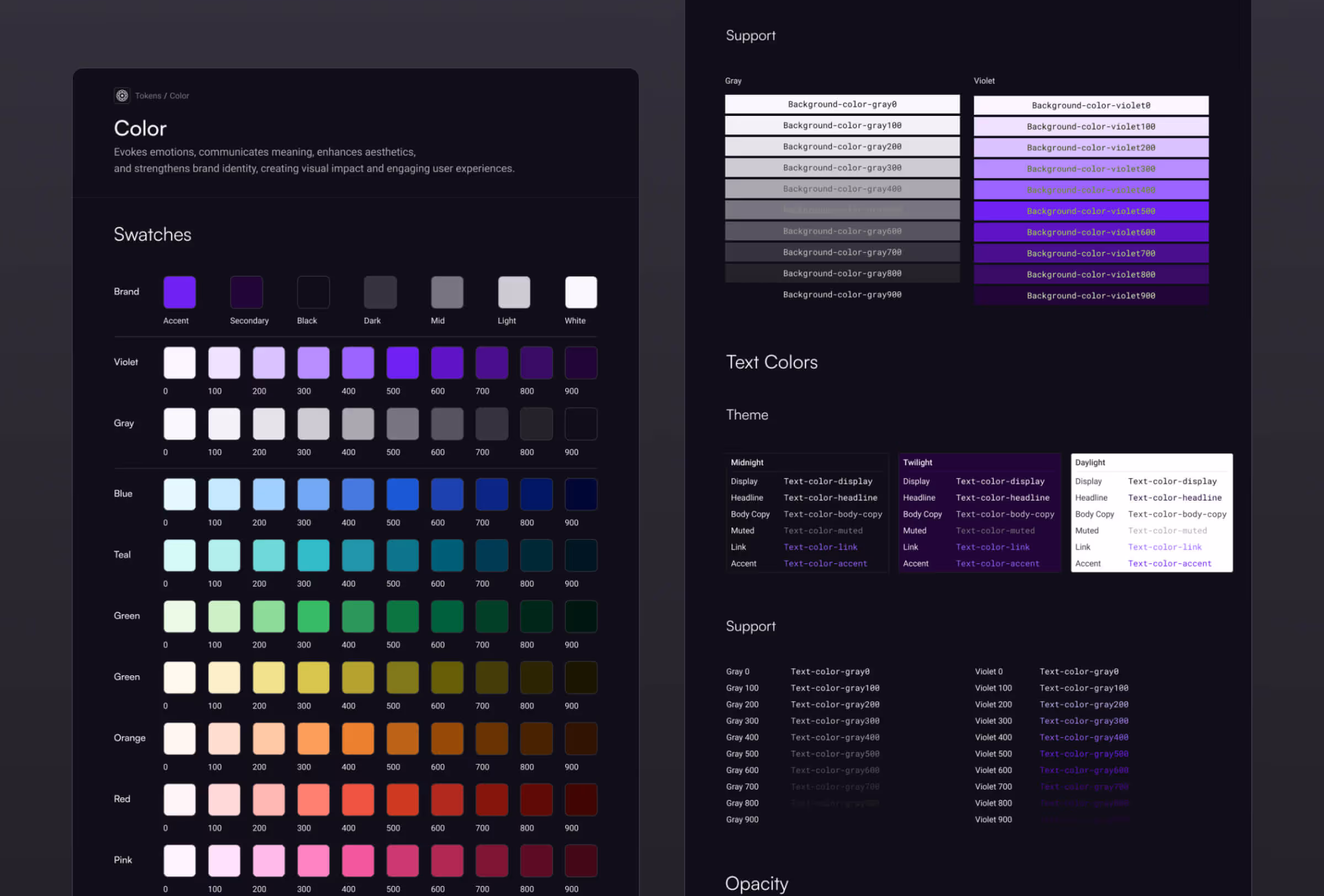Click the Background-color-gray0 bar
This screenshot has width=1324, height=896.
click(841, 104)
